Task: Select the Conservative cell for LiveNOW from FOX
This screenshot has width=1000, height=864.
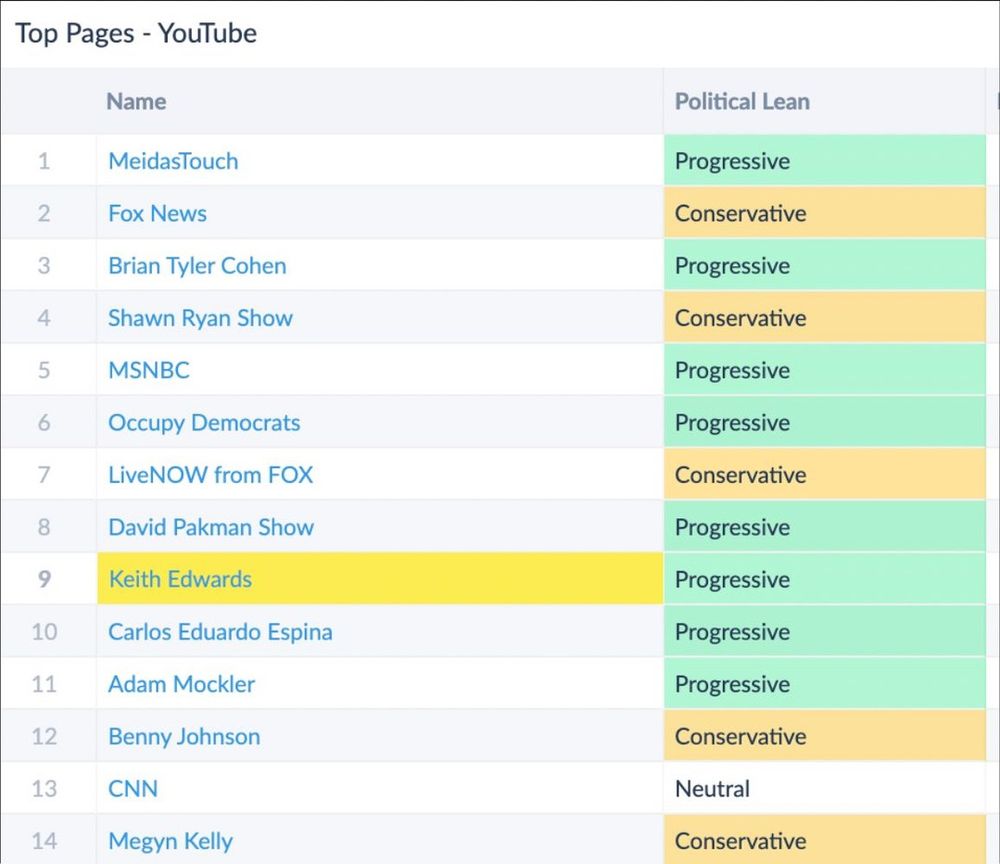Action: (825, 474)
